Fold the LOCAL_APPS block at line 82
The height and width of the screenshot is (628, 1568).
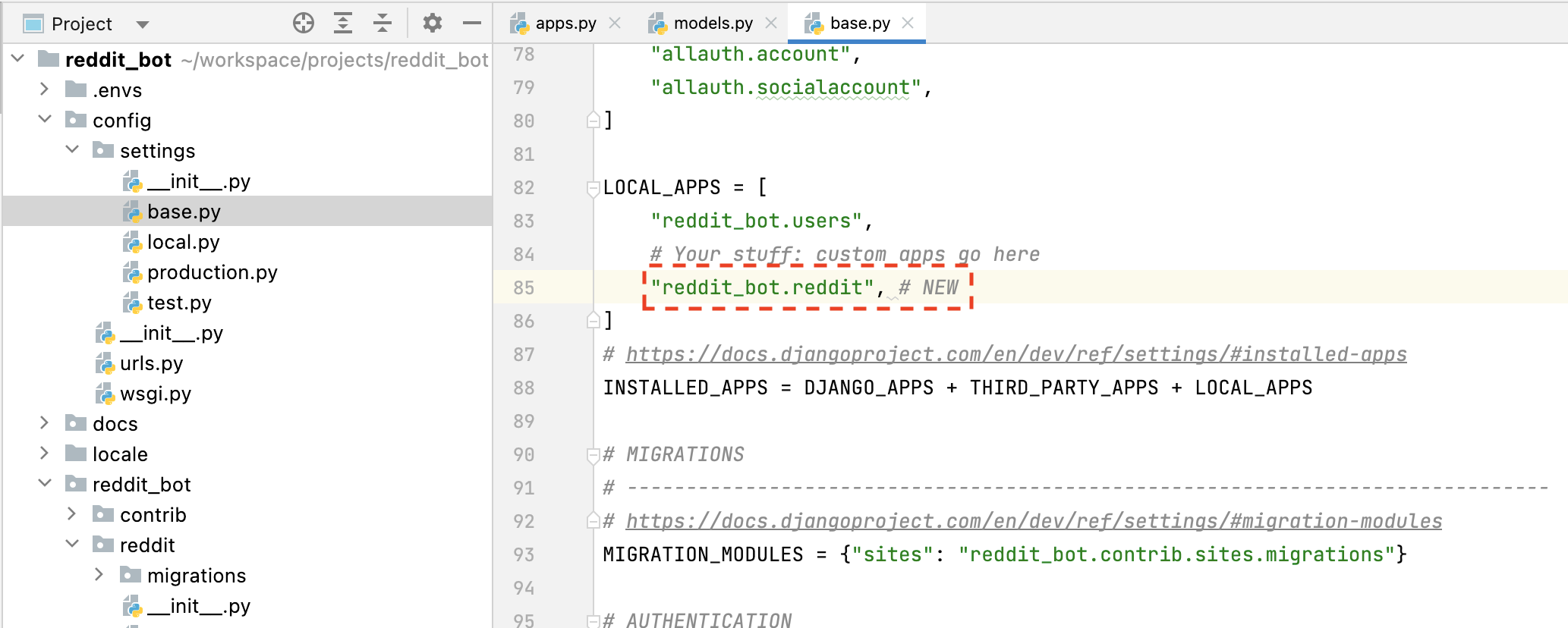tap(594, 187)
